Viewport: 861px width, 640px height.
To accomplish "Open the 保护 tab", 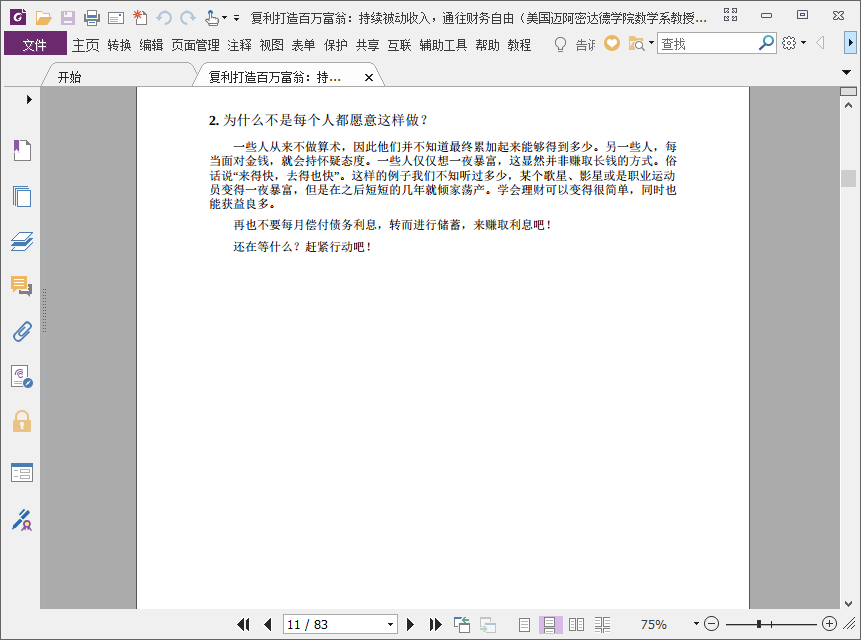I will [336, 44].
